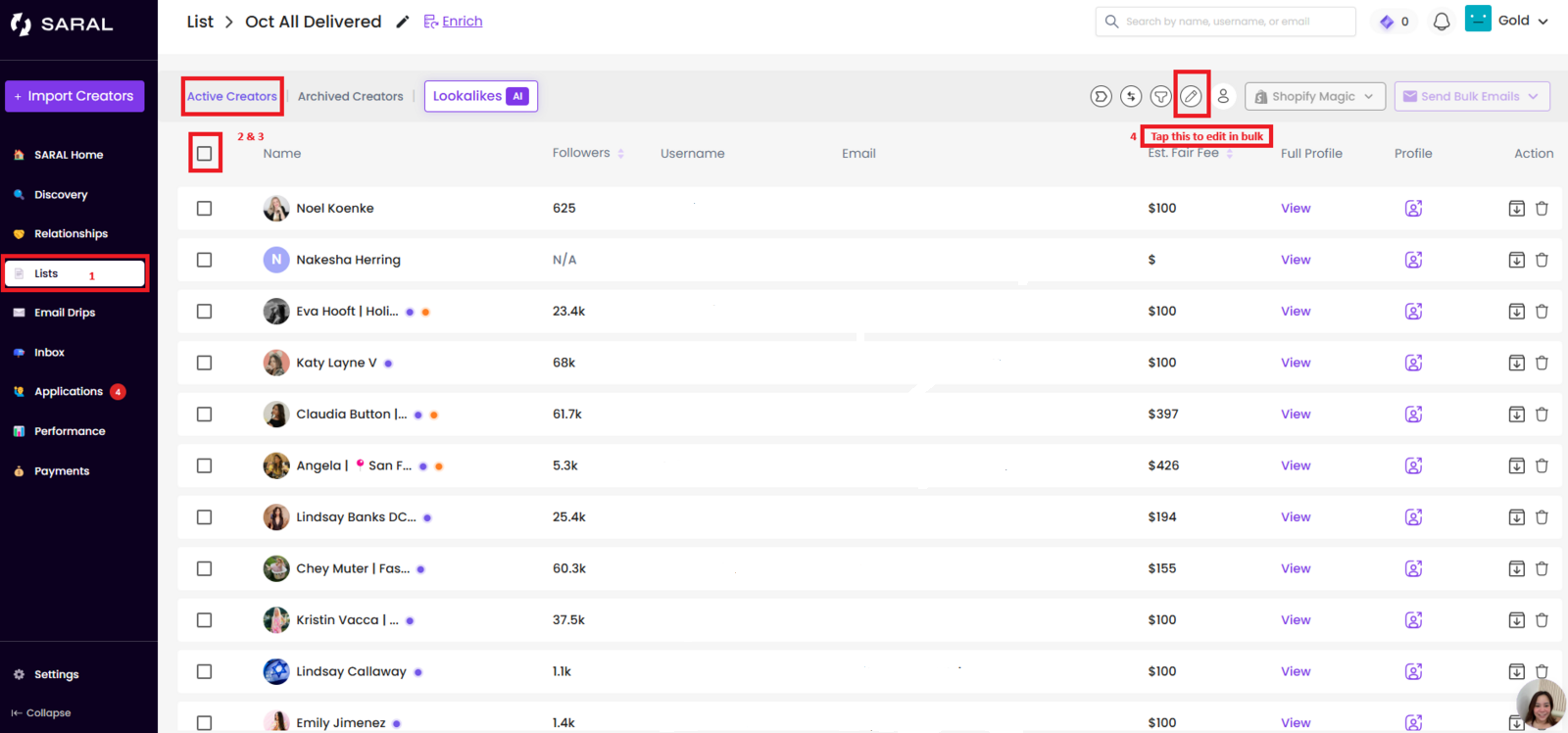
Task: Sort by Est. Fair Fee column arrows
Action: [1229, 154]
